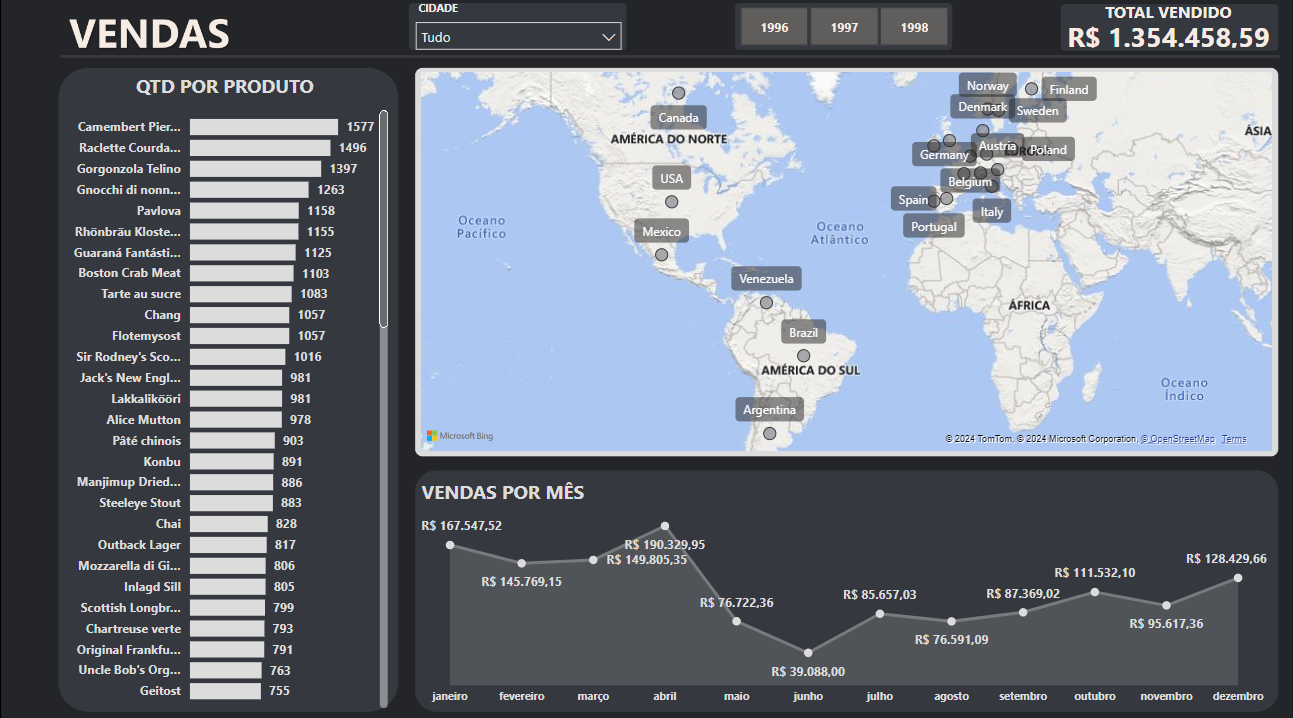Select the Inlagd Sill bar
The width and height of the screenshot is (1293, 718).
(228, 587)
